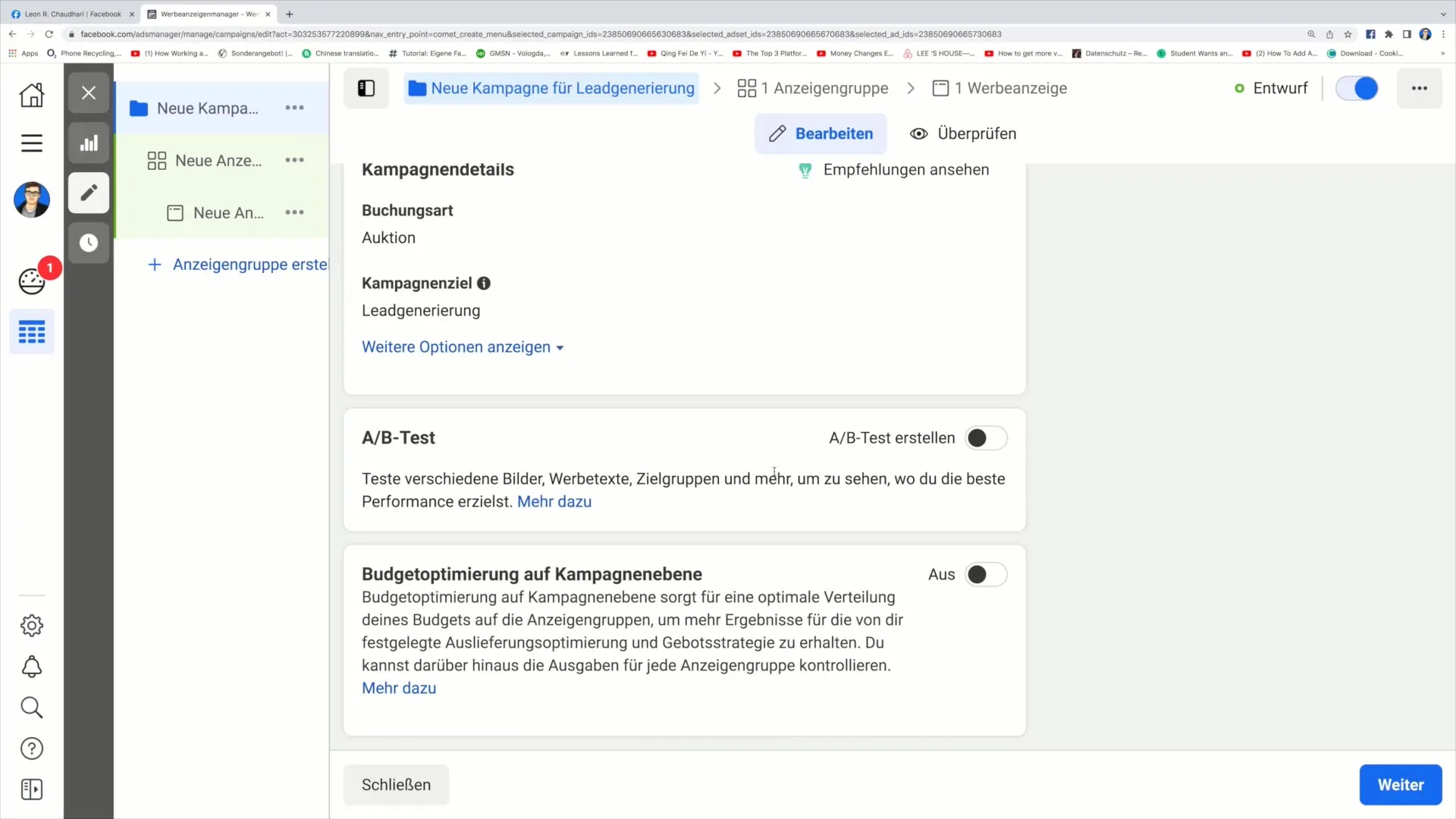
Task: Select the Bearbeiten tab
Action: point(821,133)
